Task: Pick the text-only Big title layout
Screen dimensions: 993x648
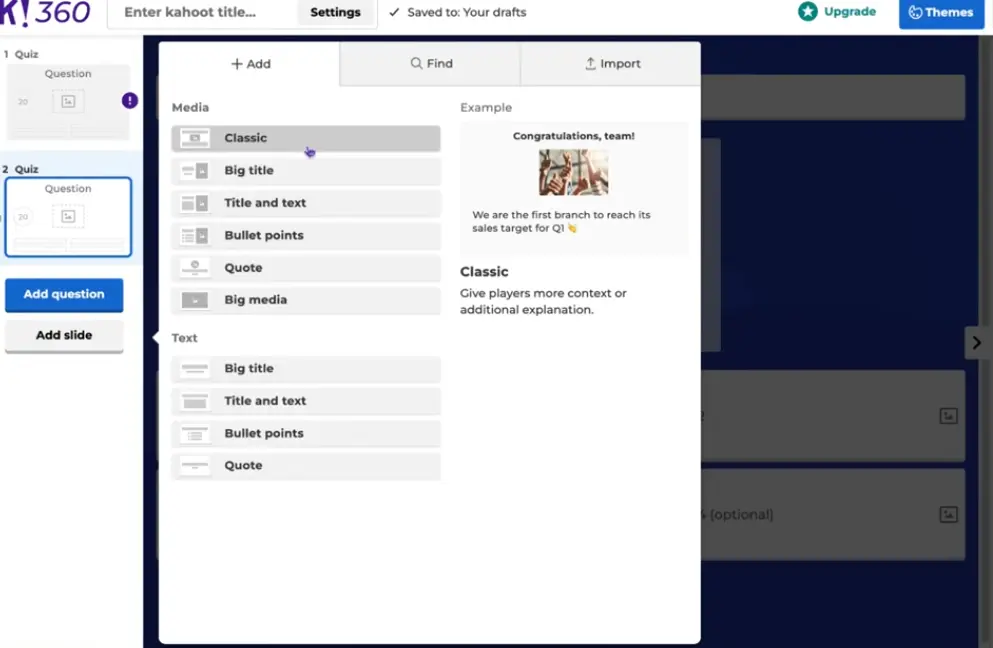Action: [305, 369]
